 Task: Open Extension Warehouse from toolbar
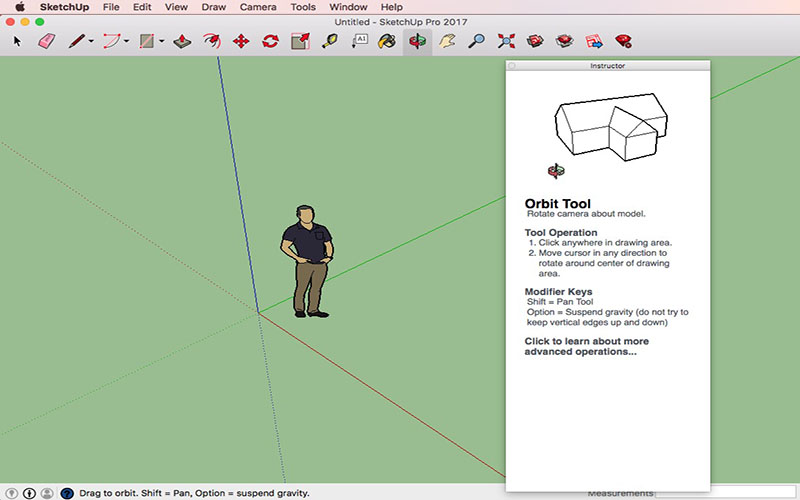[564, 41]
